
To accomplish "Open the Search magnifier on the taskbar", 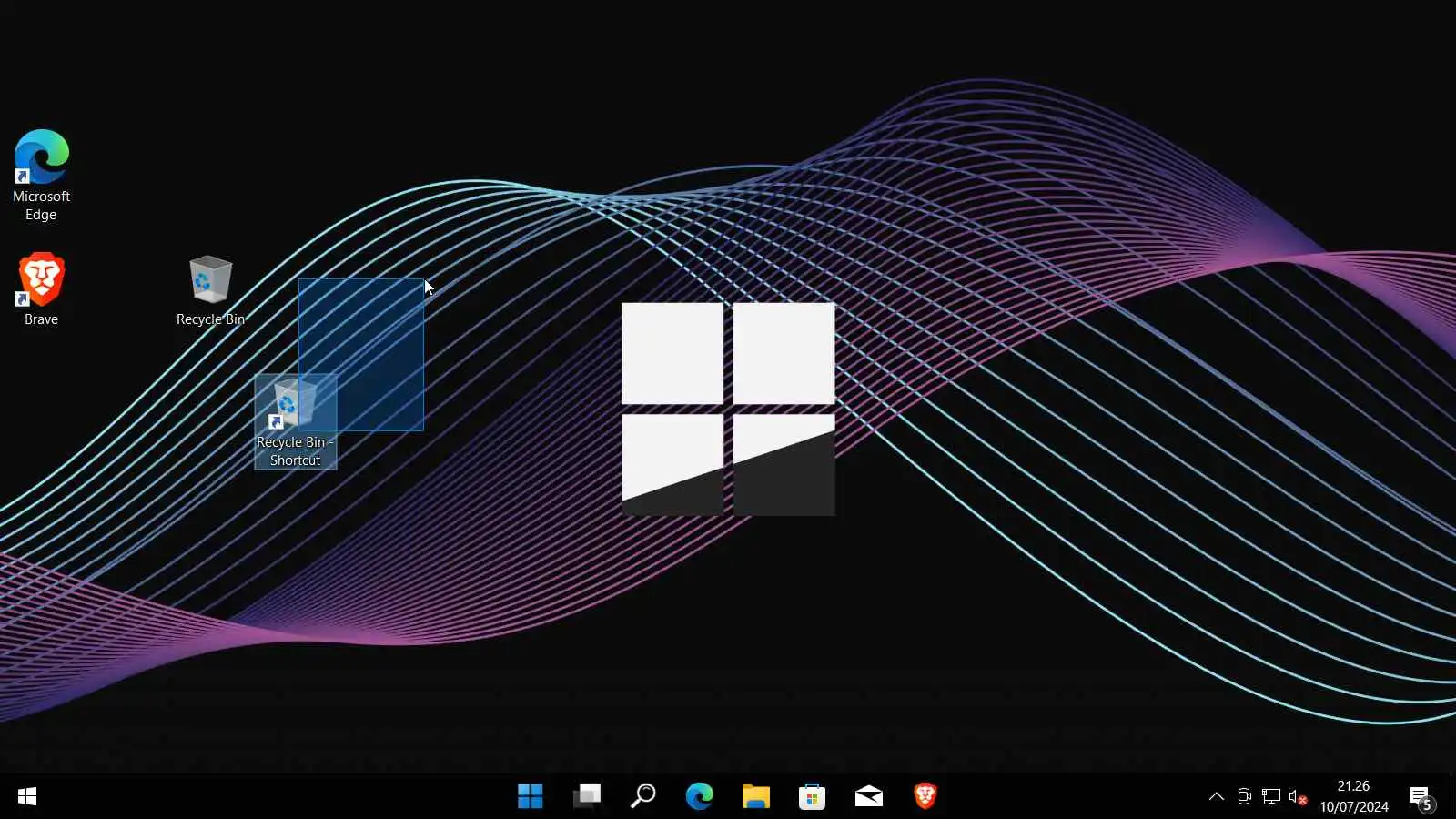I will click(x=643, y=796).
